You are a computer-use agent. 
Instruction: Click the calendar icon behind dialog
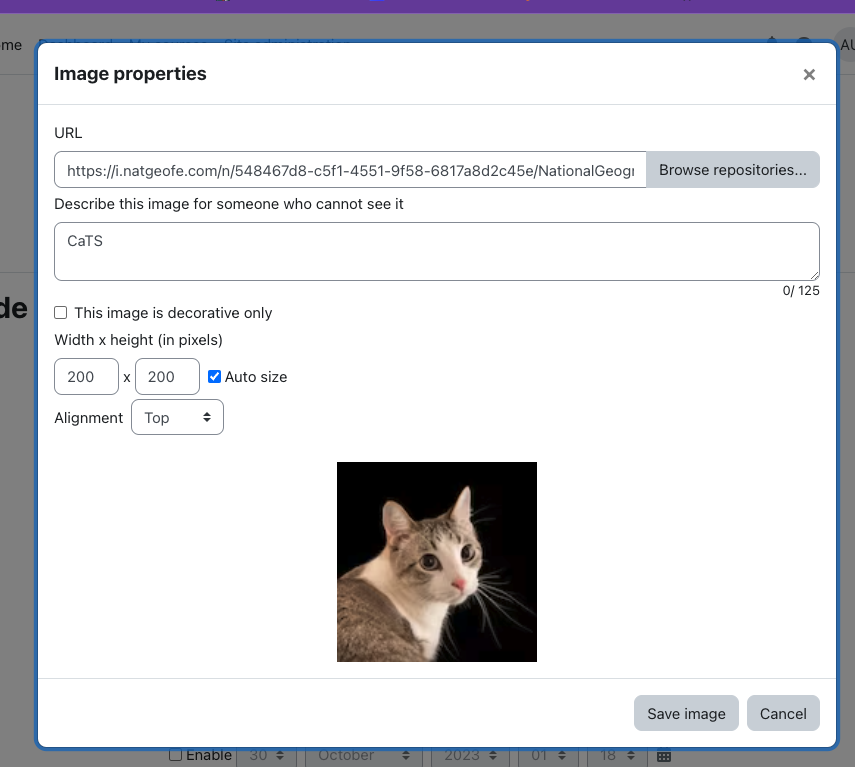[664, 756]
